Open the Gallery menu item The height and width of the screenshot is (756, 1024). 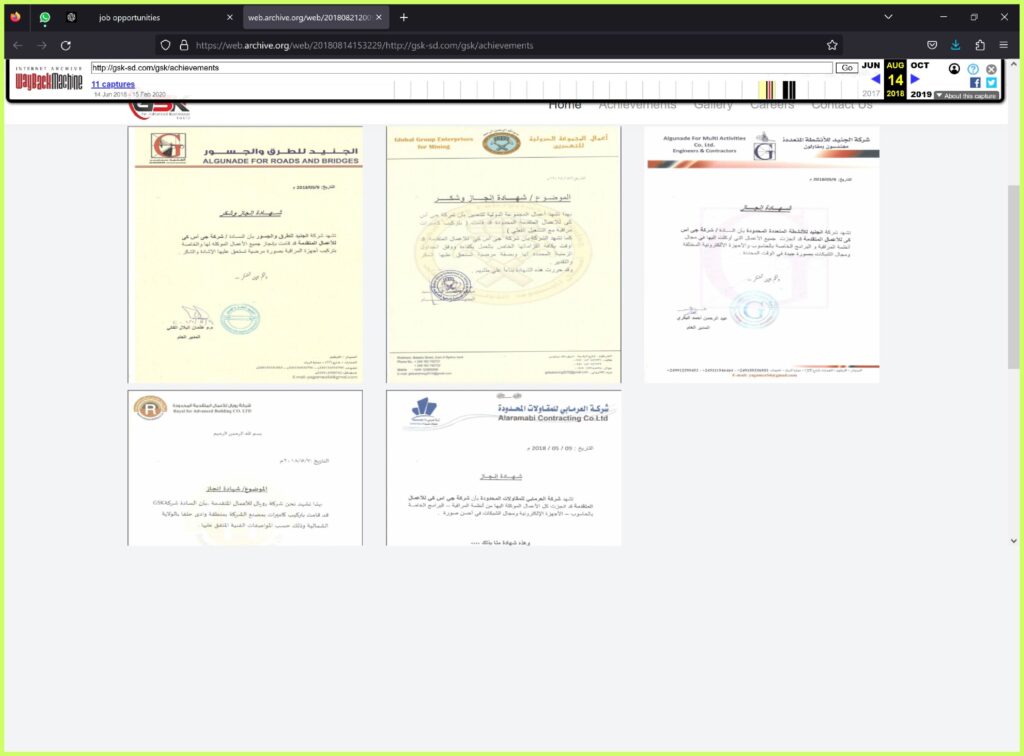coord(712,105)
